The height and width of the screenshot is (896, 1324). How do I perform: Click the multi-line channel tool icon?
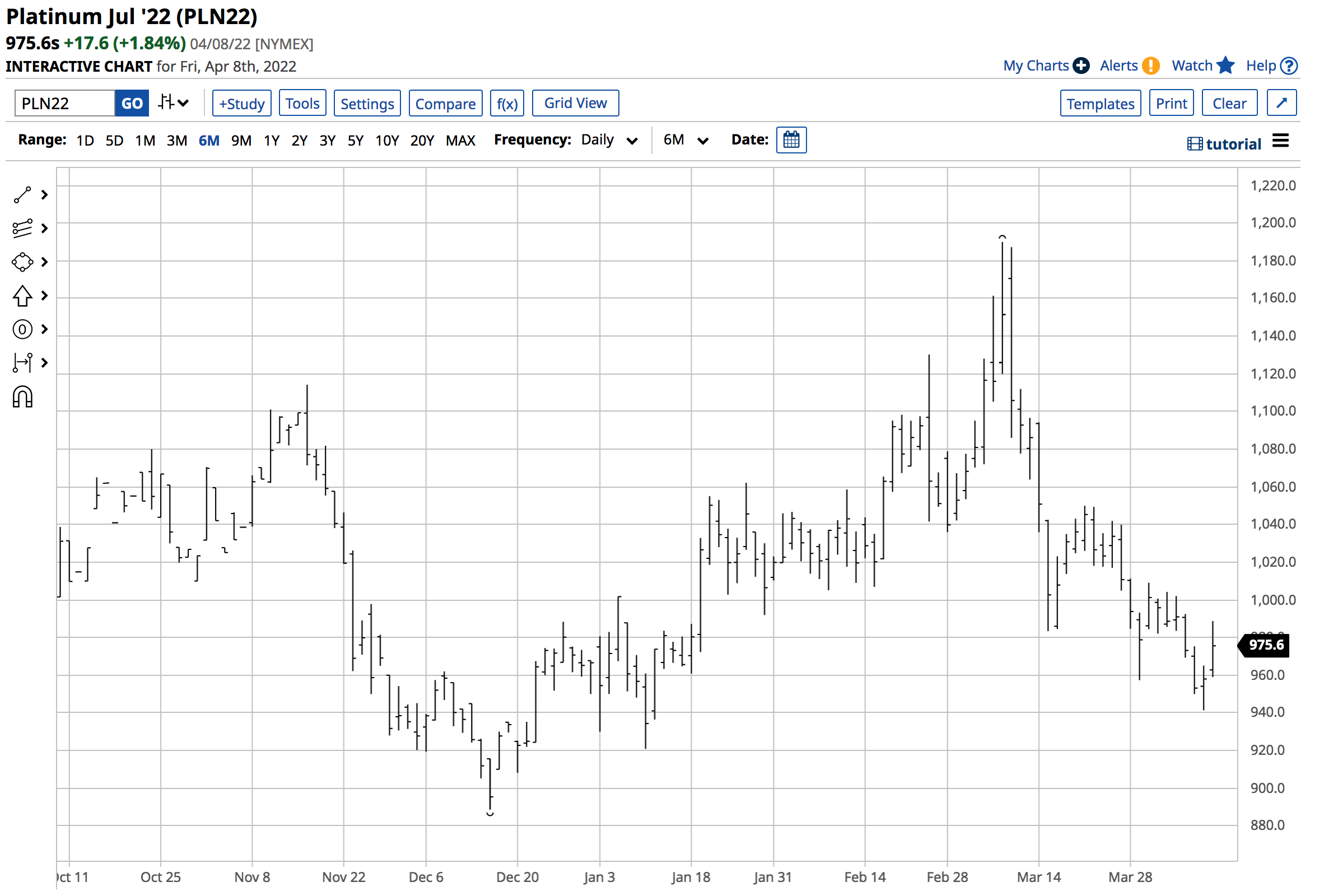pyautogui.click(x=22, y=229)
